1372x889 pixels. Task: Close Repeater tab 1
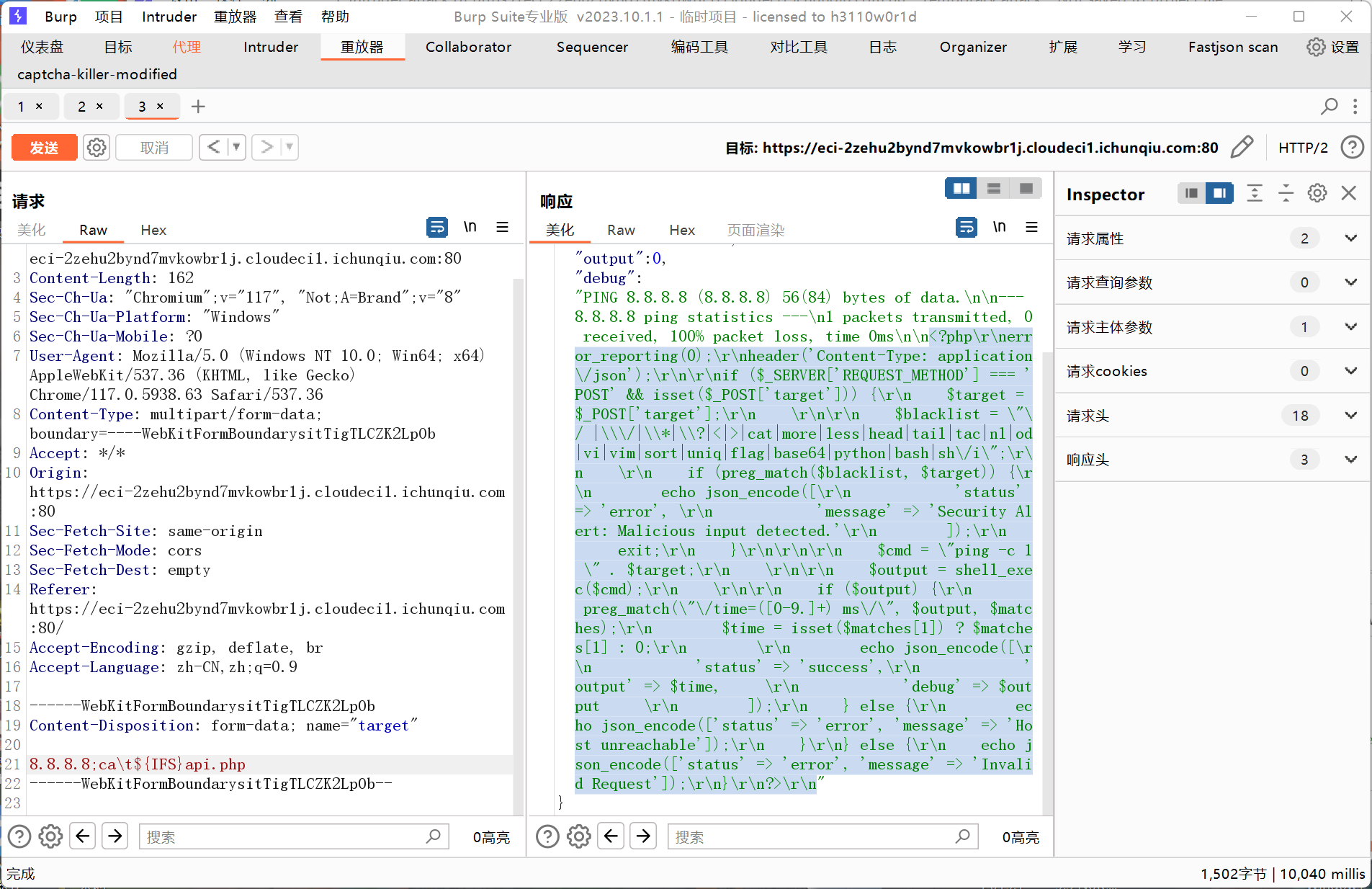[39, 106]
